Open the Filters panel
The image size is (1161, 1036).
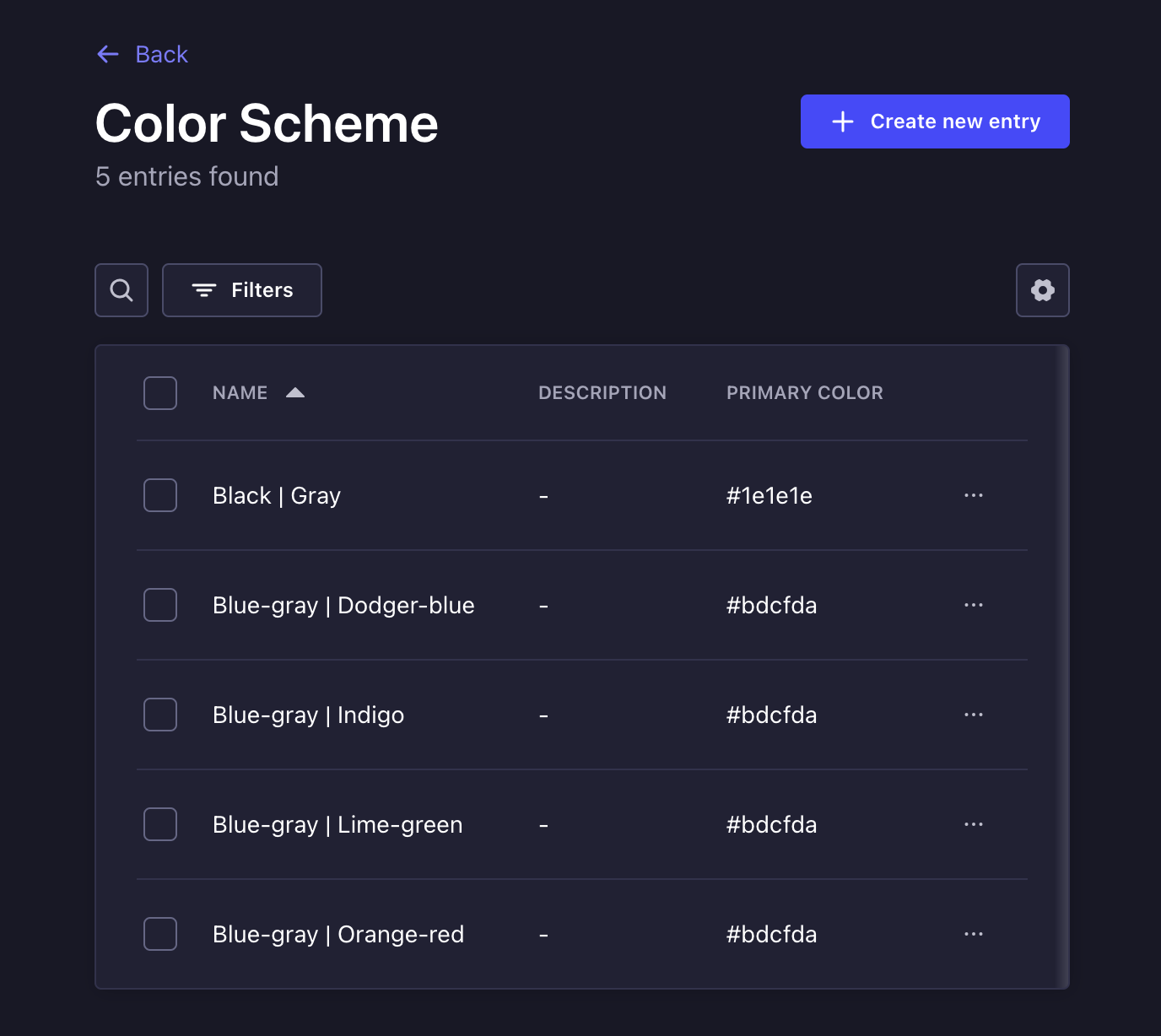click(x=241, y=289)
